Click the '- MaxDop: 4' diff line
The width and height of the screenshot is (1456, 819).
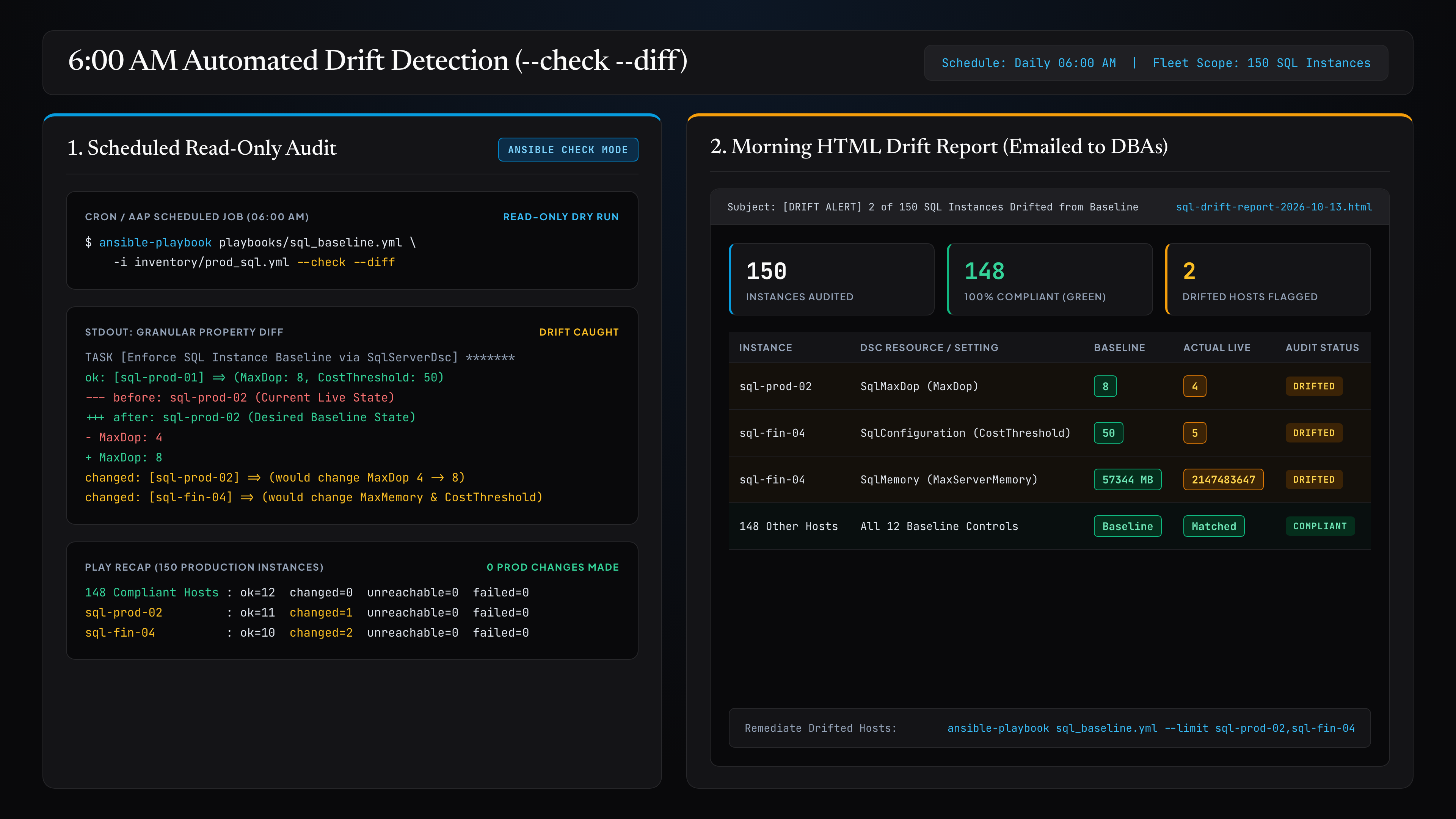point(124,438)
